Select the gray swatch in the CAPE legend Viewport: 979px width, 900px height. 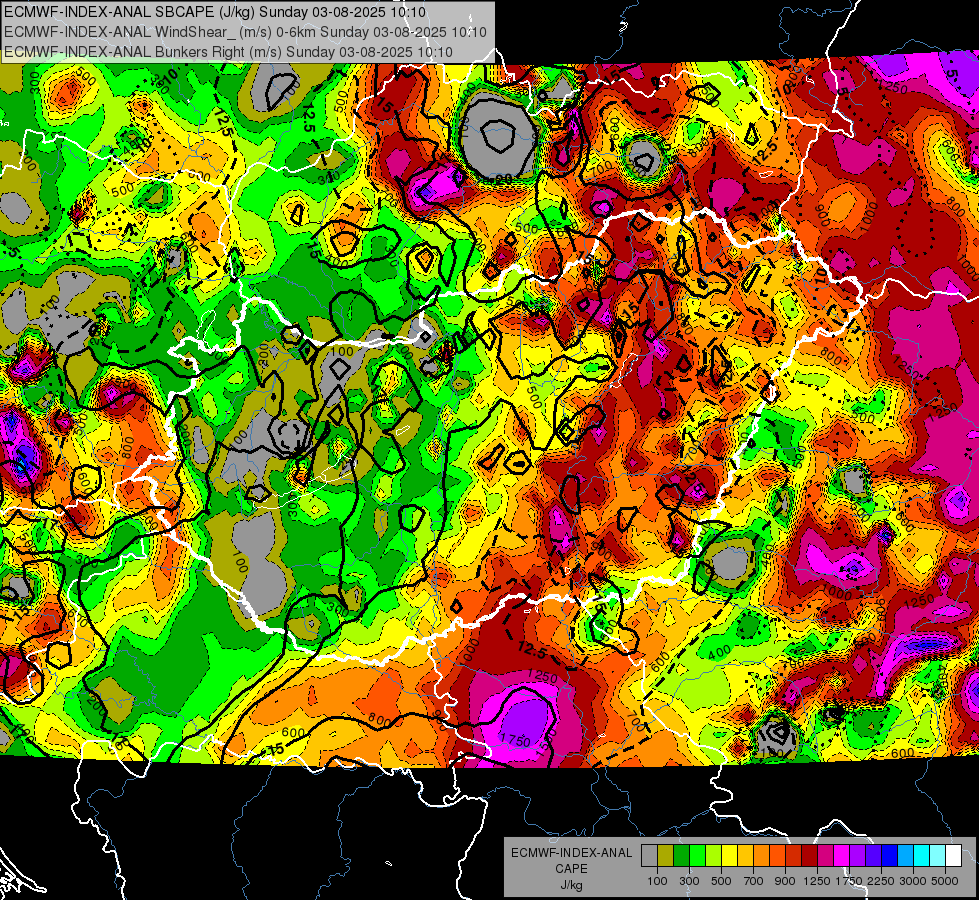649,855
